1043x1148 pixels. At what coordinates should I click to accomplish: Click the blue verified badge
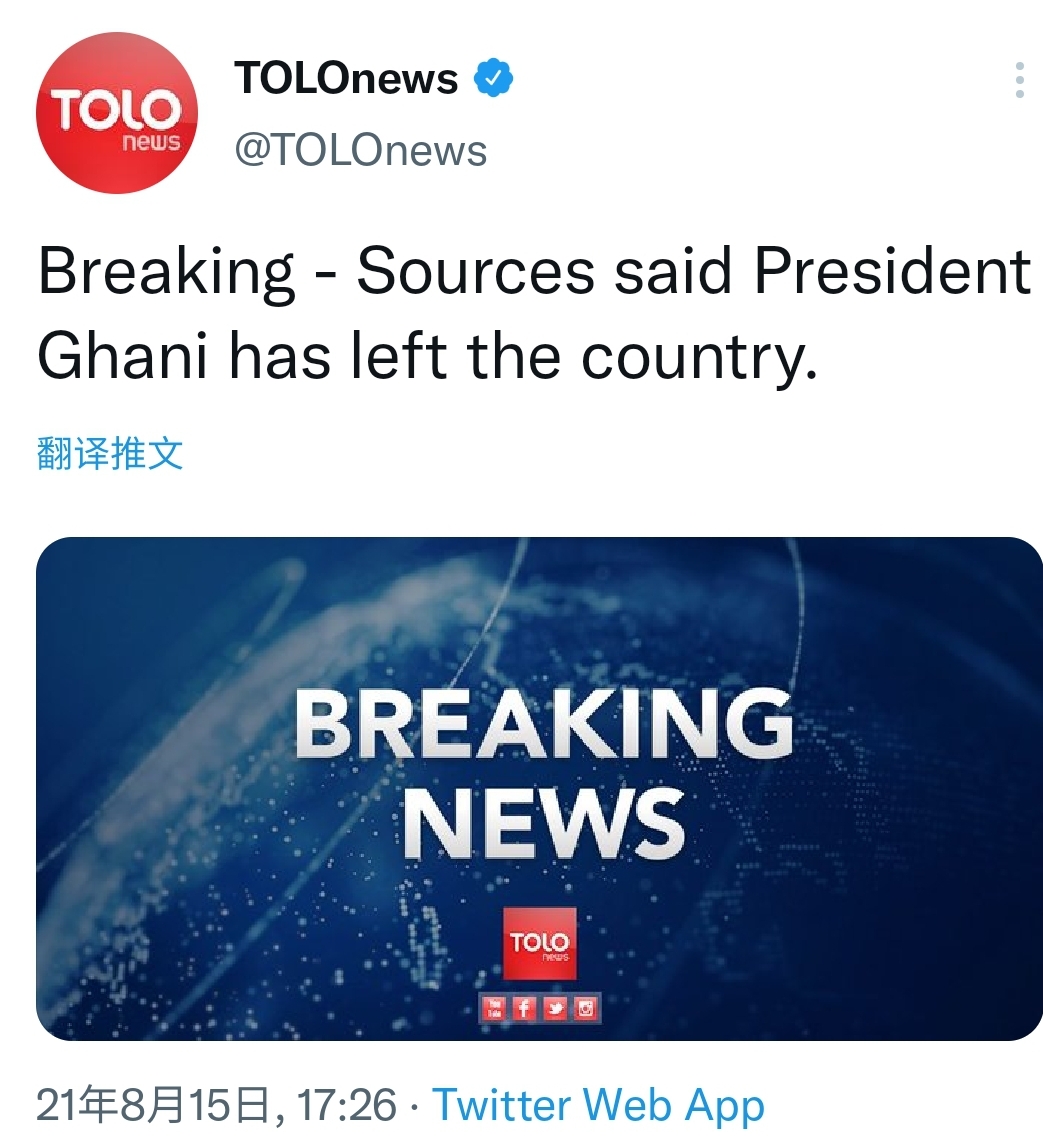click(492, 78)
